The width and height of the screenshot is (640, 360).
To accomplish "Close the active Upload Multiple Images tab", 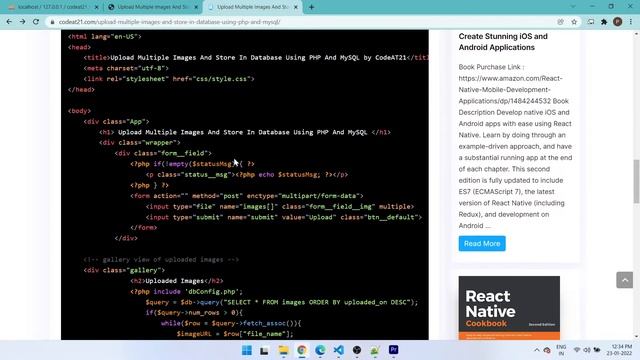I will (296, 7).
